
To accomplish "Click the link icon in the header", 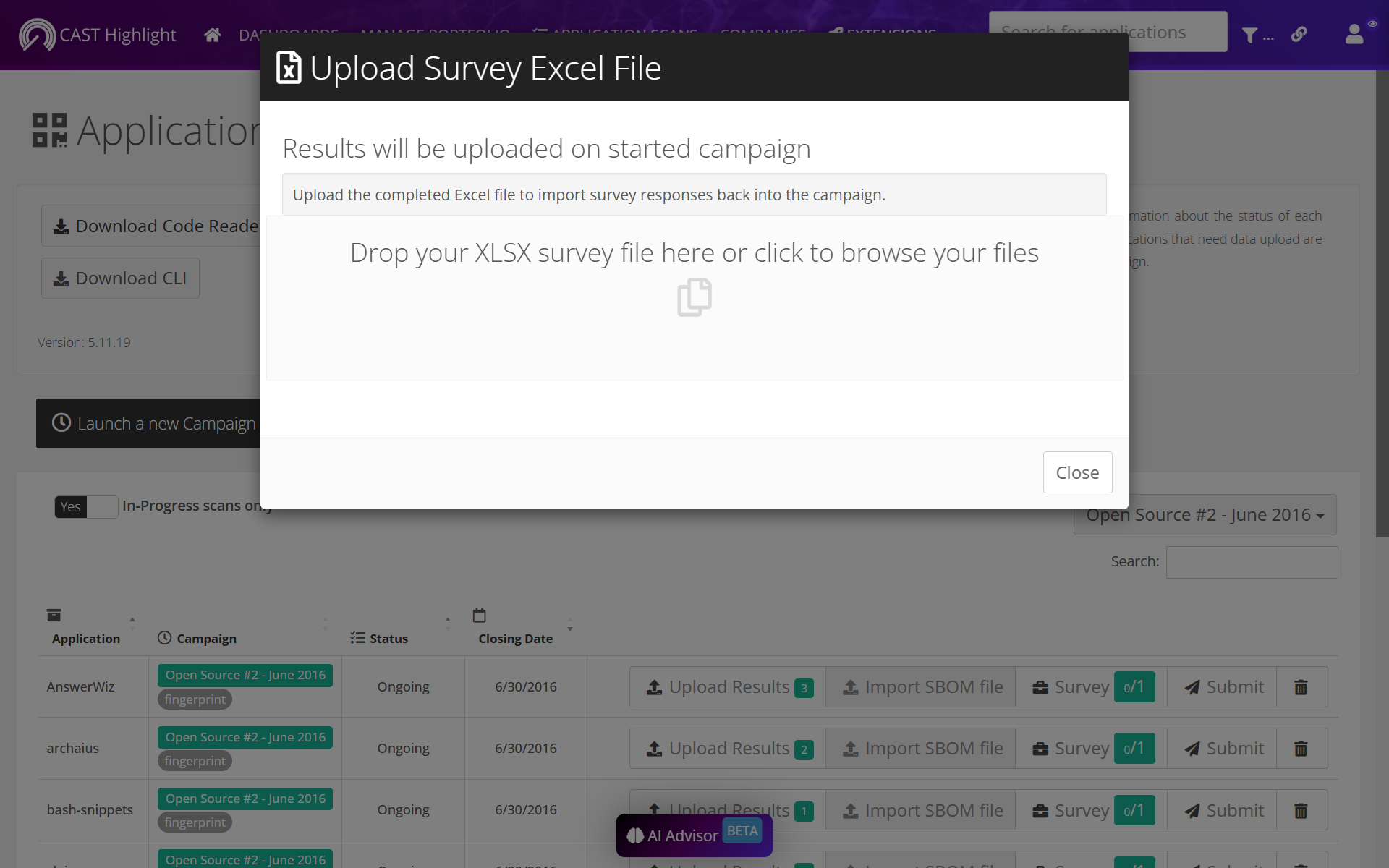I will click(x=1299, y=34).
